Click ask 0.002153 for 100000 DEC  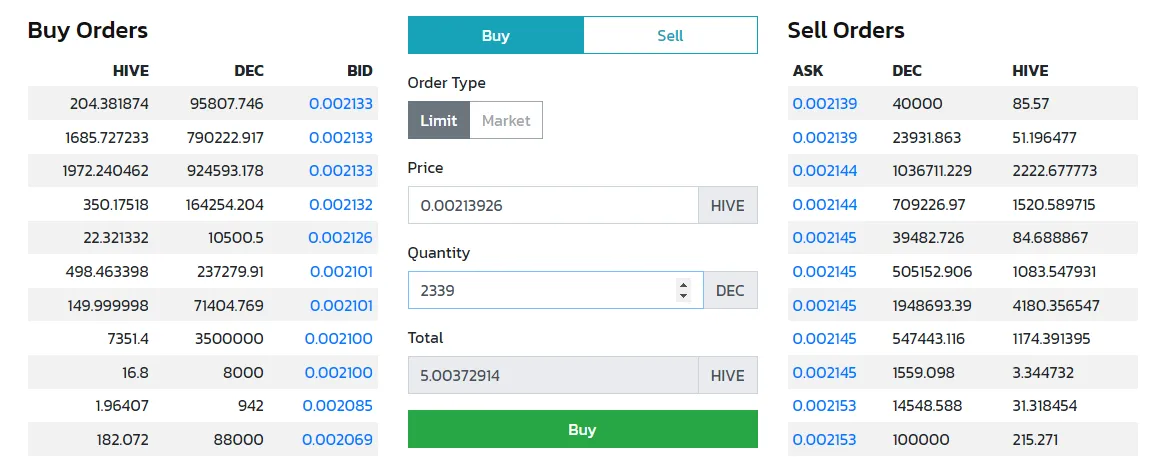coord(825,440)
